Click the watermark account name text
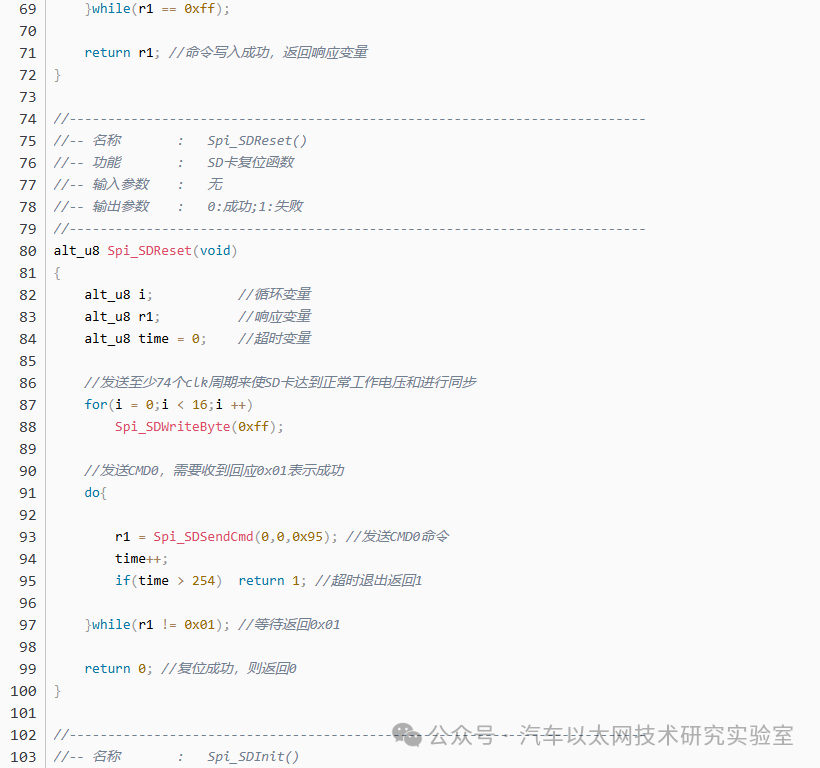This screenshot has height=768, width=820. (x=656, y=735)
